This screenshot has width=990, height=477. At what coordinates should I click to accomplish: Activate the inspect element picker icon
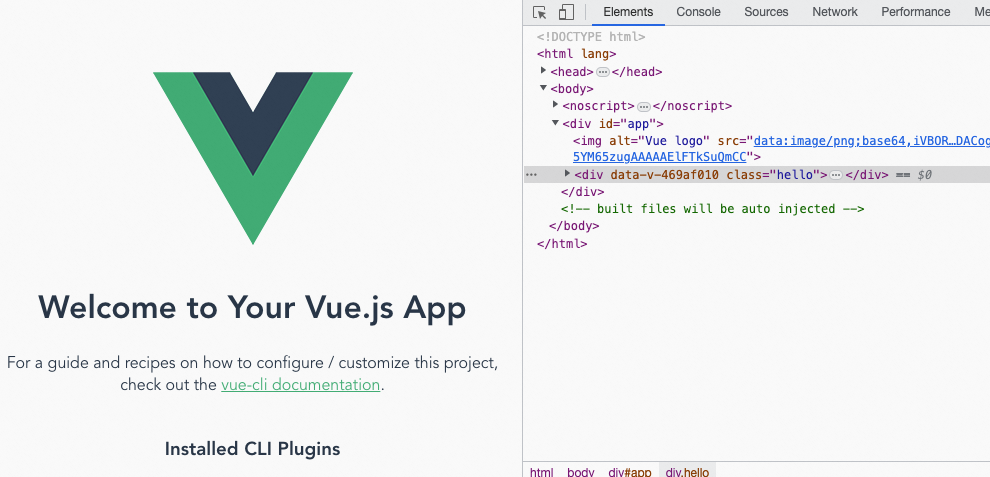coord(539,12)
